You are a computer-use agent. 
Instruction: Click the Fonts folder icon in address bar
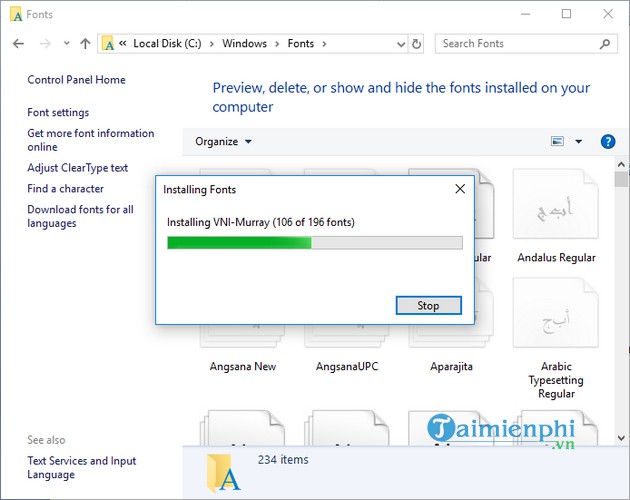click(108, 43)
